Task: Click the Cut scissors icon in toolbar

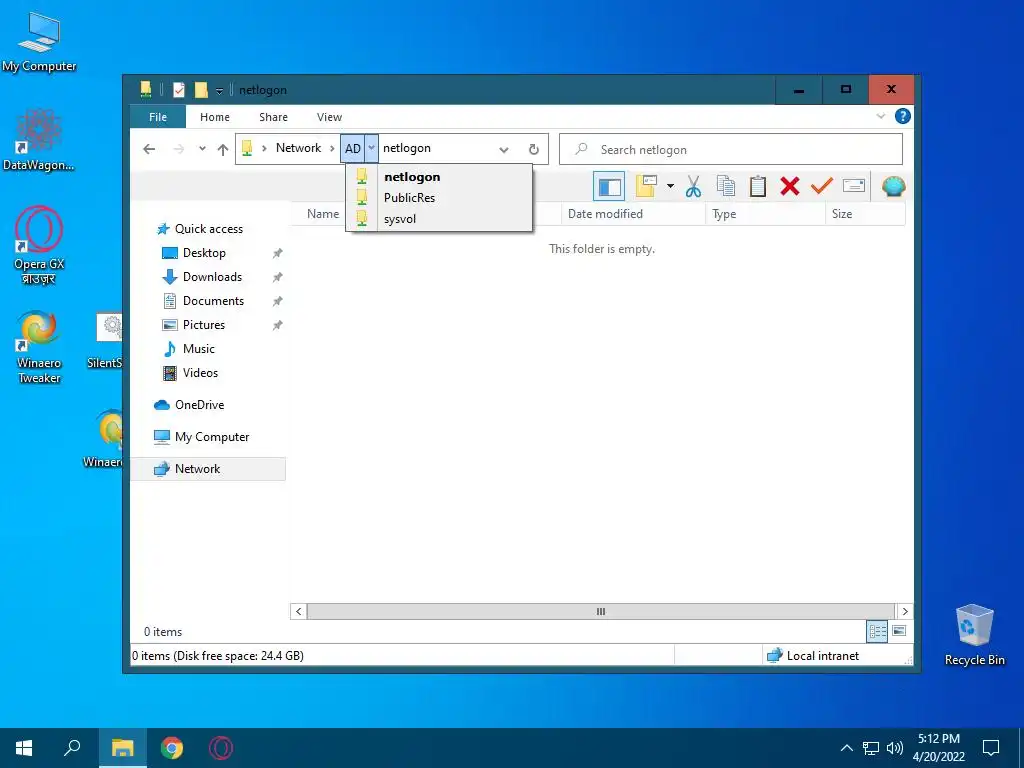Action: [693, 187]
